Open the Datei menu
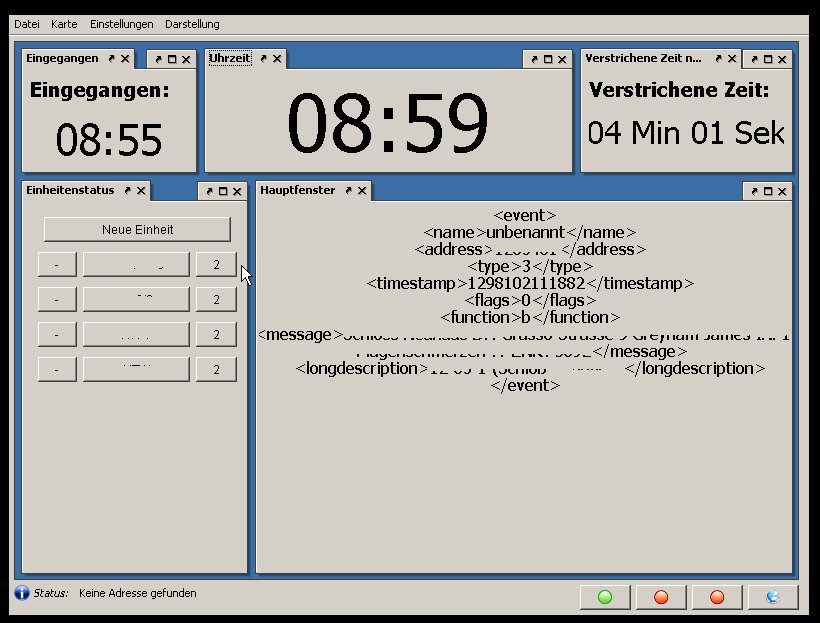820x623 pixels. point(27,24)
